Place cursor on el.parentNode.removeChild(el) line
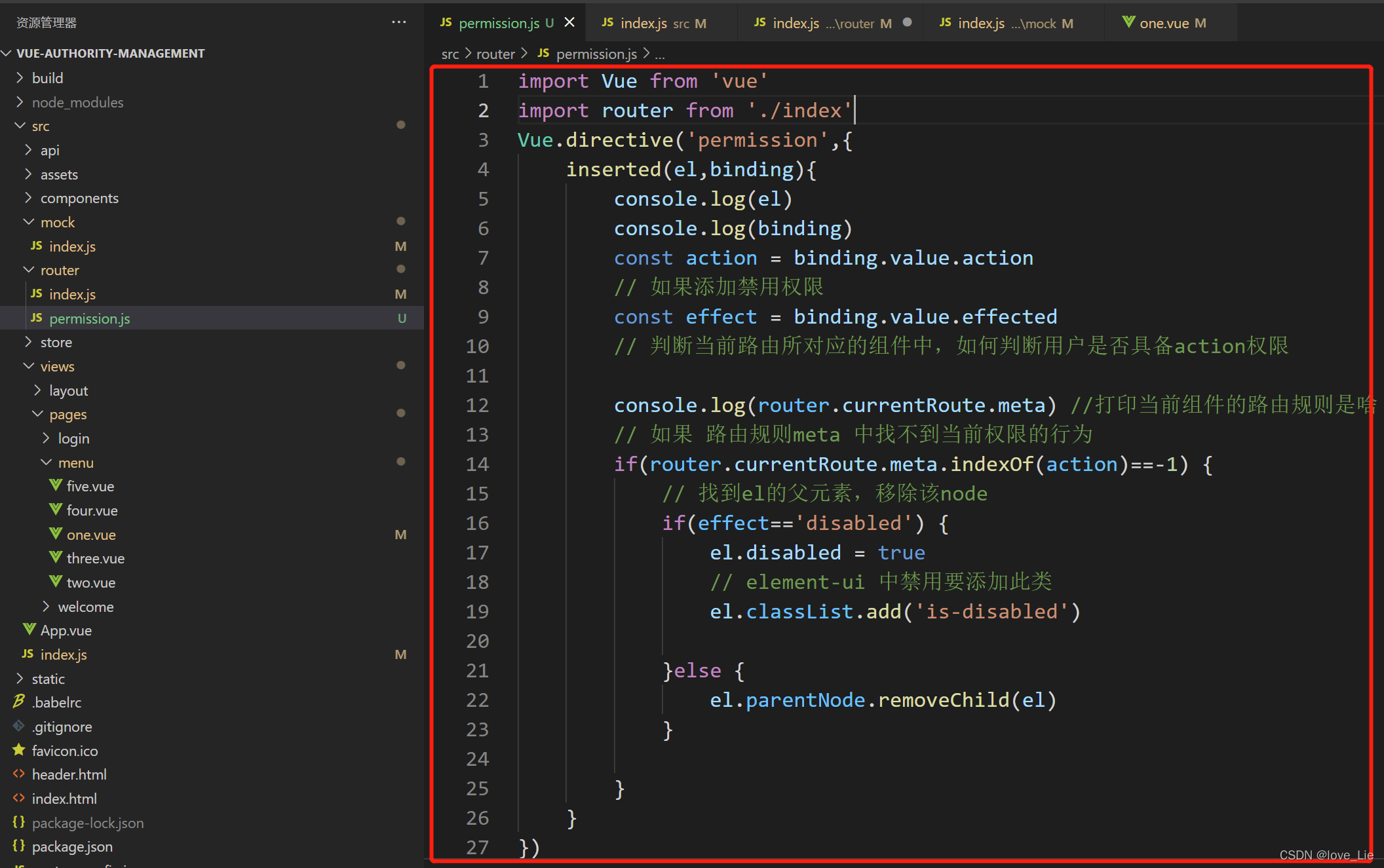1384x868 pixels. [883, 700]
